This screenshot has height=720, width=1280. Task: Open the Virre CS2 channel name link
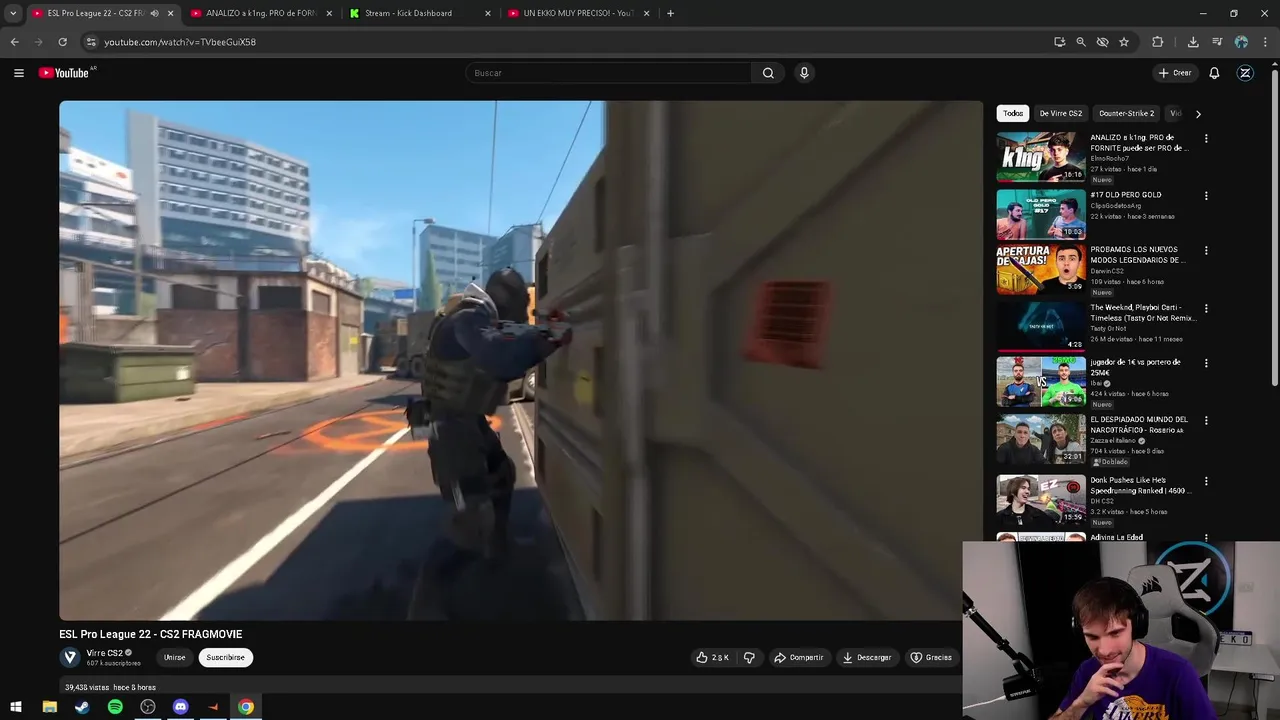point(104,653)
